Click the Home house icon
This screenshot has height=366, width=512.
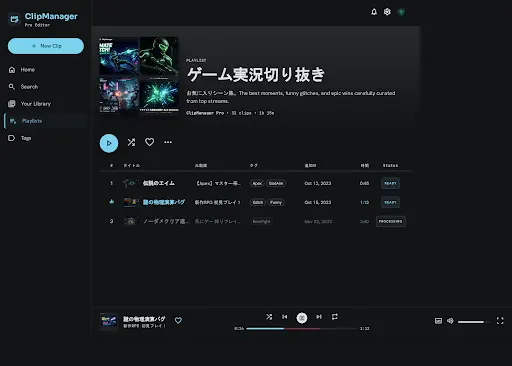pyautogui.click(x=12, y=70)
